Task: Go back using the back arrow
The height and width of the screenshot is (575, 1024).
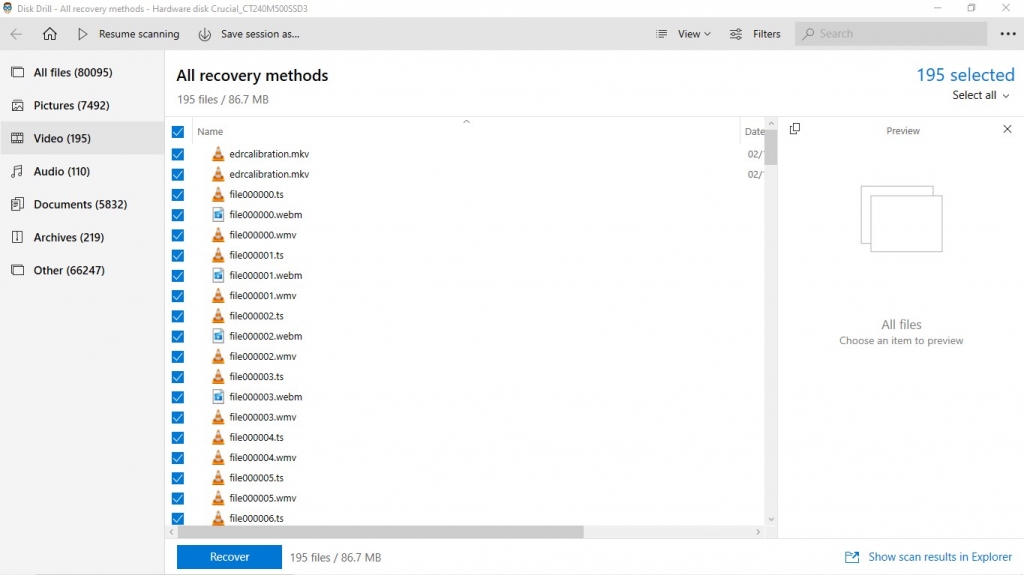Action: (x=16, y=34)
